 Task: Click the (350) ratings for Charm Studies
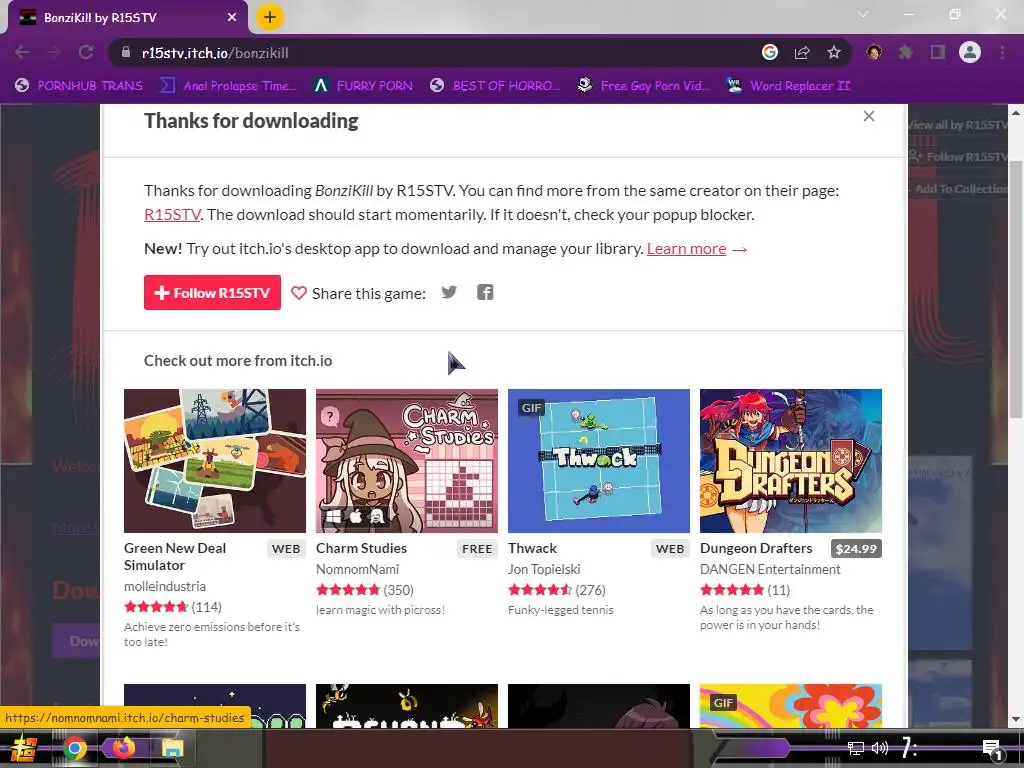(x=398, y=590)
